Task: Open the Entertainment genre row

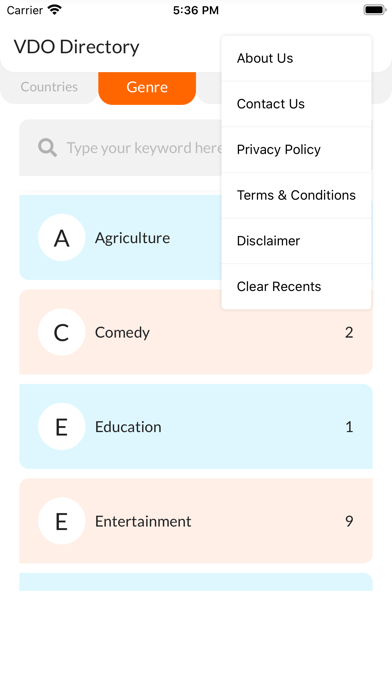Action: (196, 521)
